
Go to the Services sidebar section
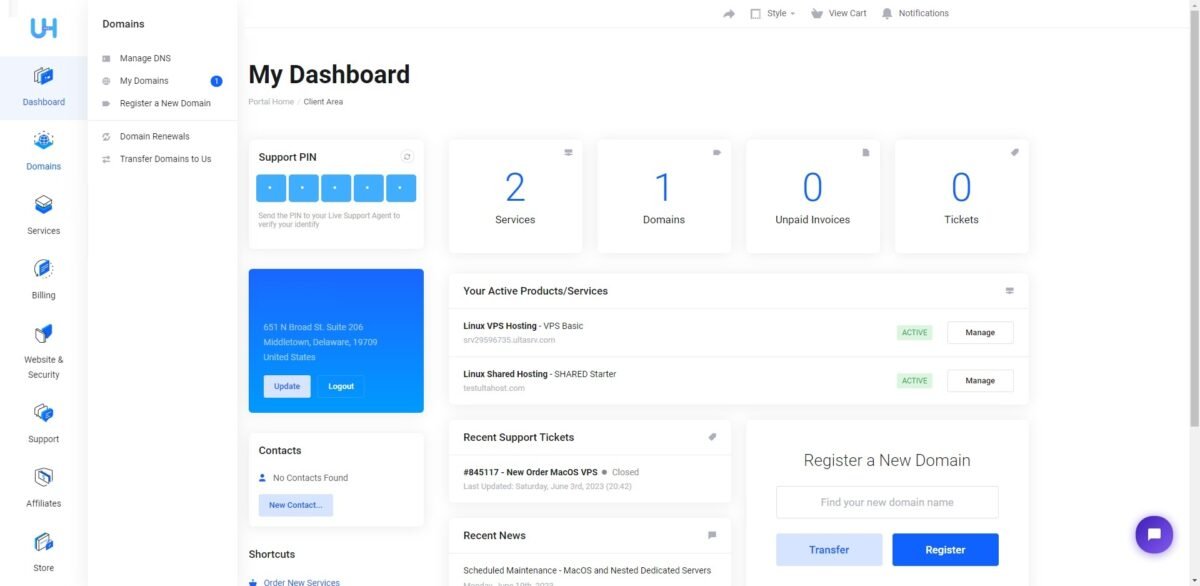point(43,215)
